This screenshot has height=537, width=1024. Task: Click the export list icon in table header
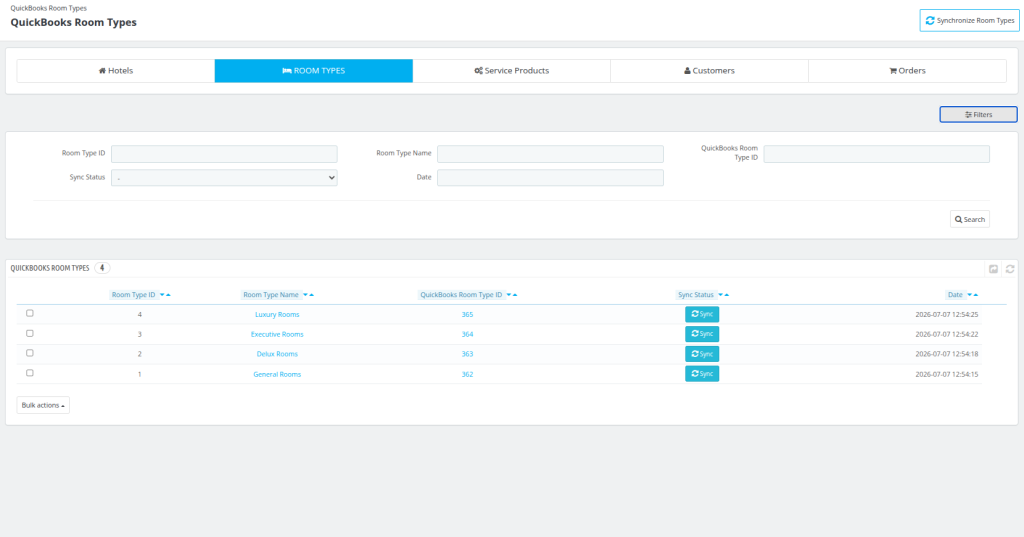coord(993,269)
